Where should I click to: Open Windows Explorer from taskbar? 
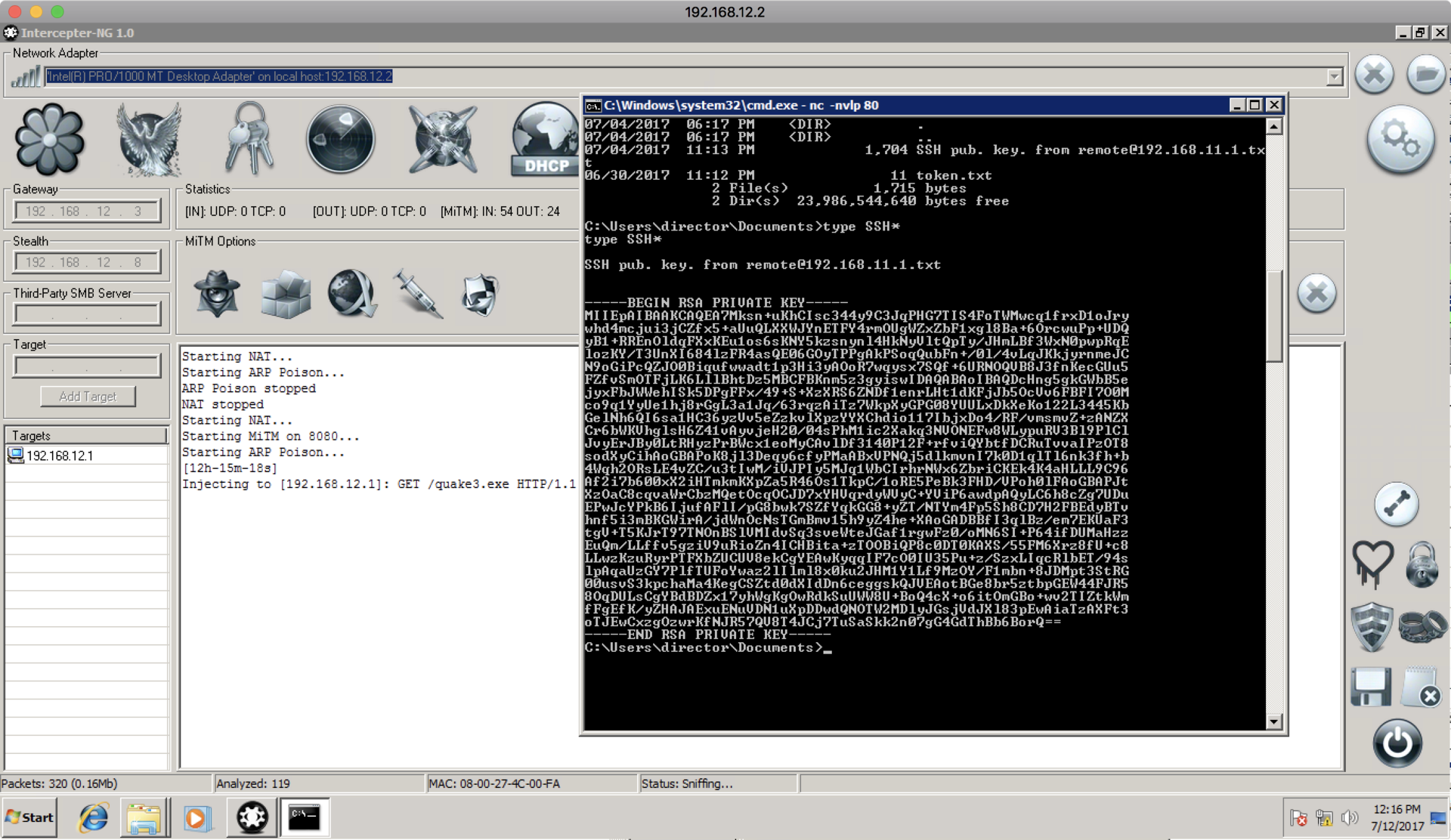(x=144, y=818)
